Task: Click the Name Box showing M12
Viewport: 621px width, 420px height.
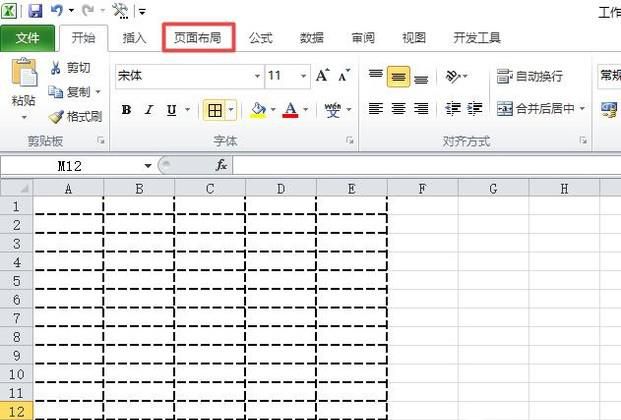Action: 70,166
